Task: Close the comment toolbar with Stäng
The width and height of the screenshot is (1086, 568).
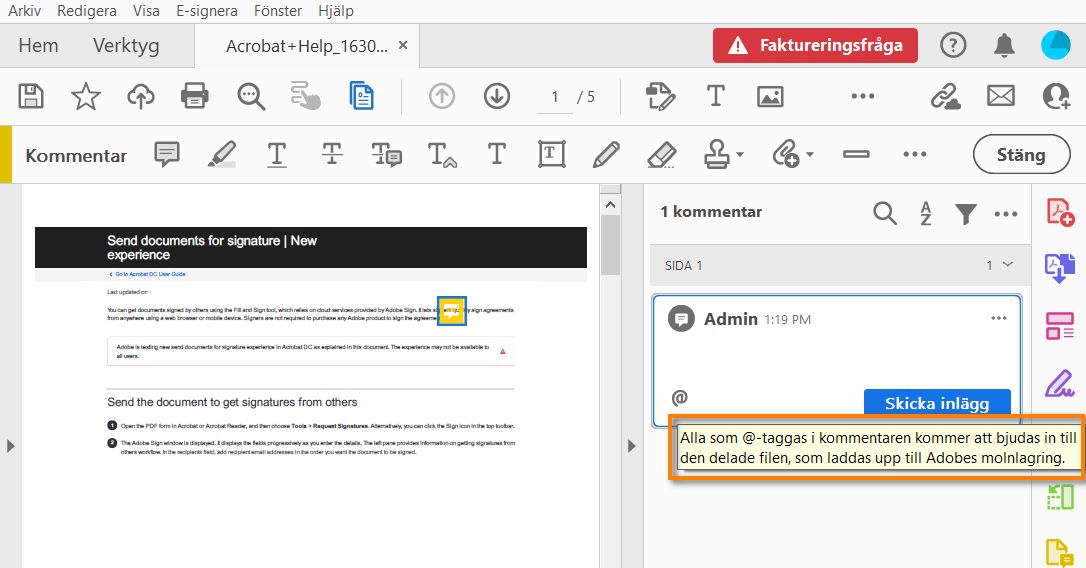Action: pyautogui.click(x=1022, y=154)
